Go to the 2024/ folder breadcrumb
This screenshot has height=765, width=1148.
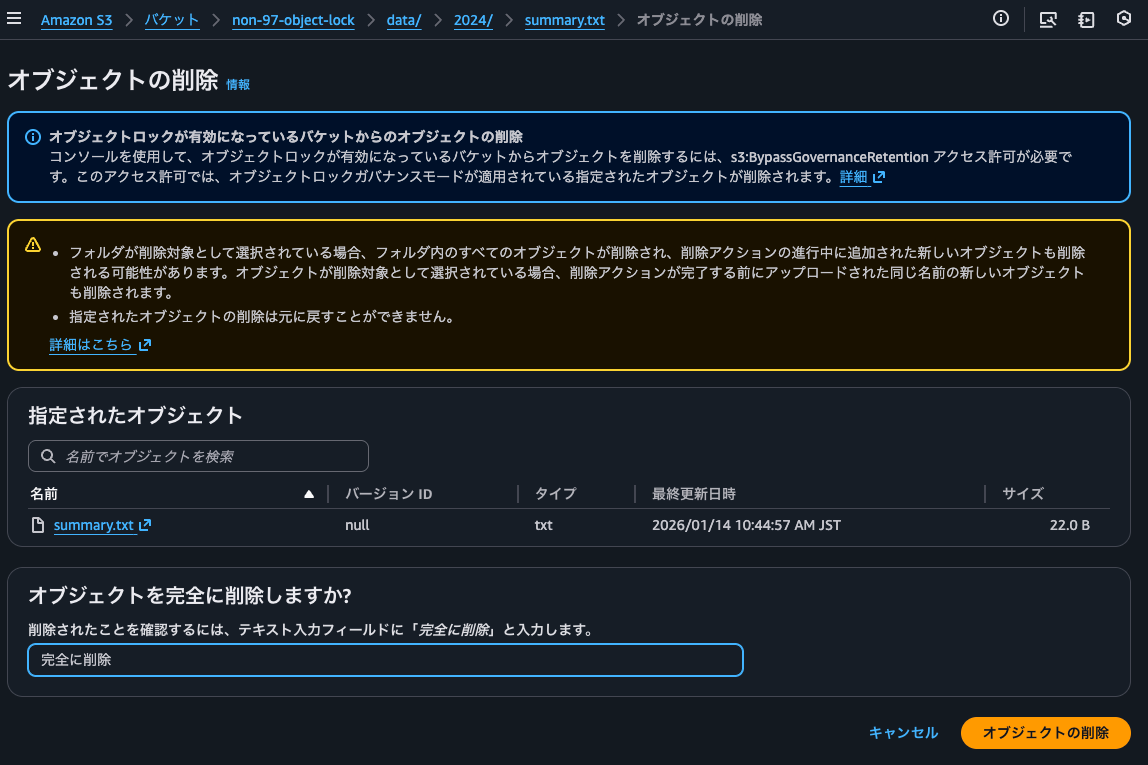[472, 19]
